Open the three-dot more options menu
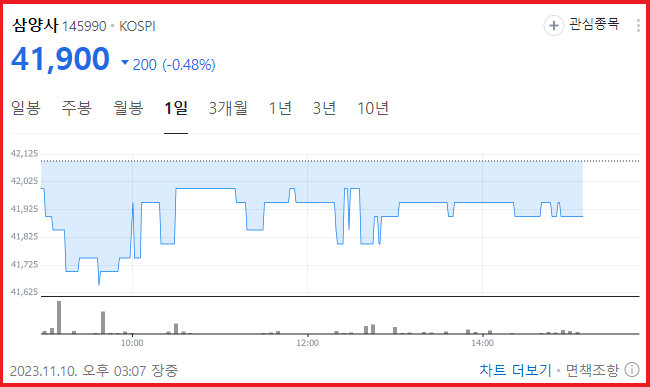The height and width of the screenshot is (387, 650). (638, 25)
